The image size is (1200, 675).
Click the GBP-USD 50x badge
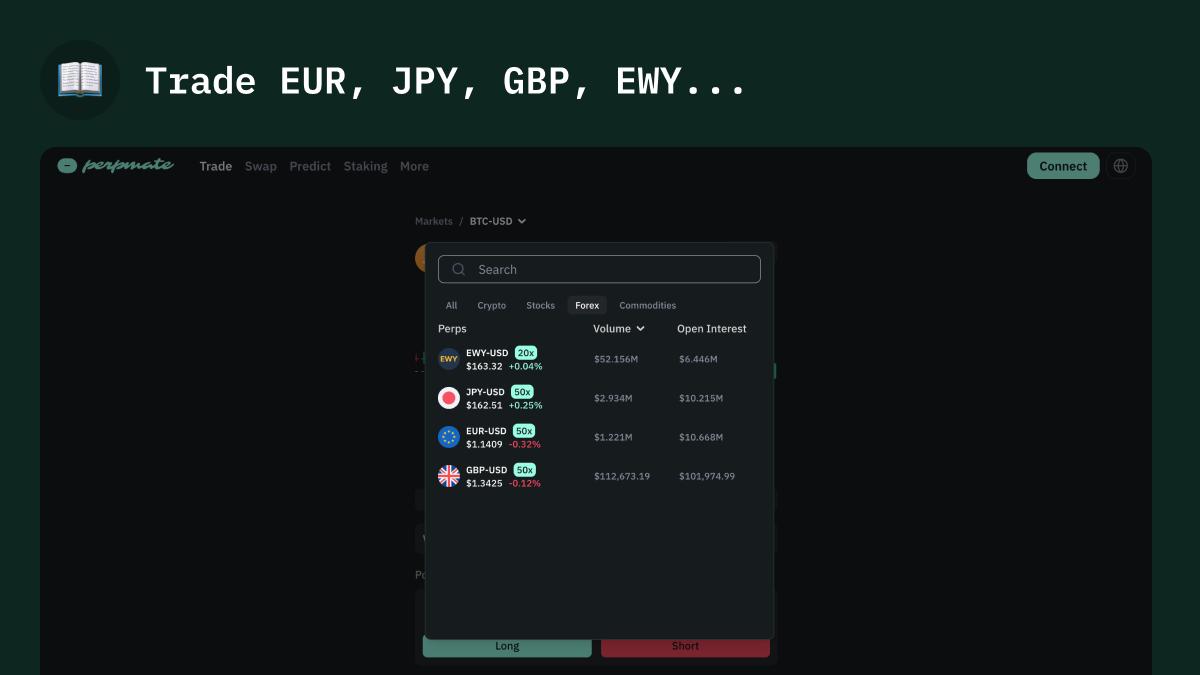tap(525, 469)
